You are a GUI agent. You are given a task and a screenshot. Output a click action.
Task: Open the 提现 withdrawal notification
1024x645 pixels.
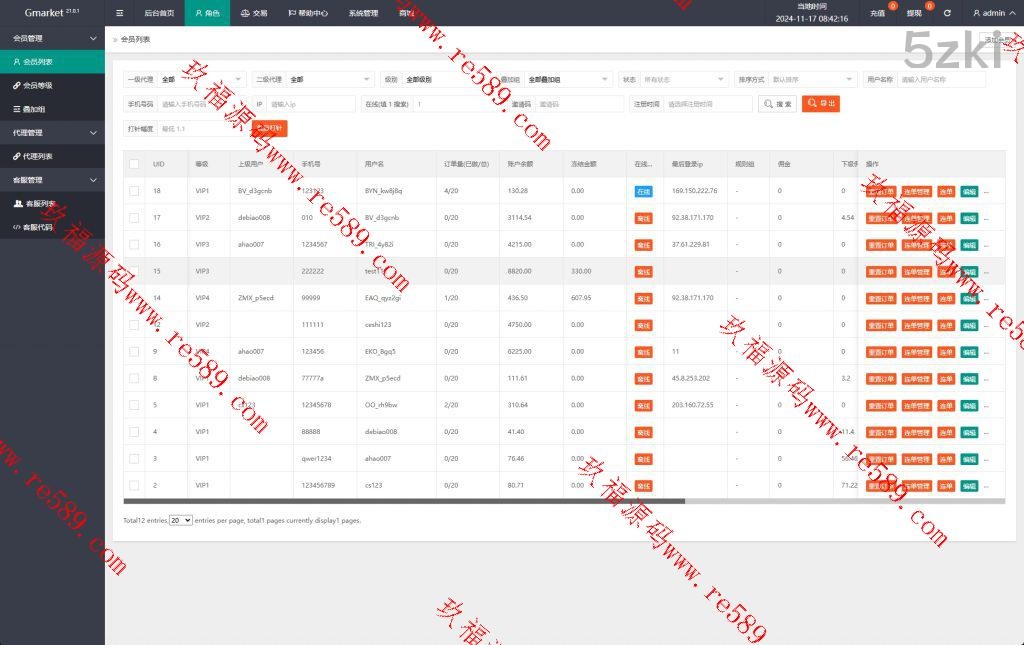(916, 14)
